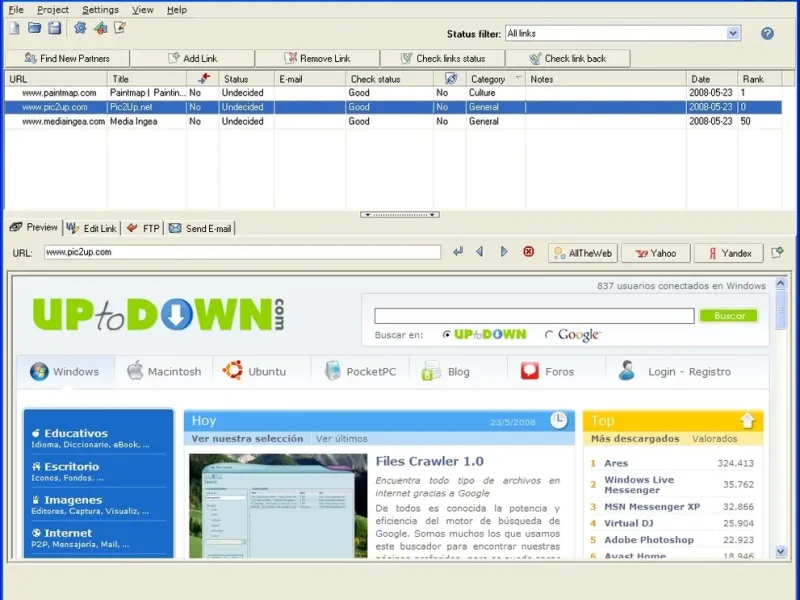The image size is (800, 600).
Task: Click the red Foros speech icon
Action: (x=530, y=371)
